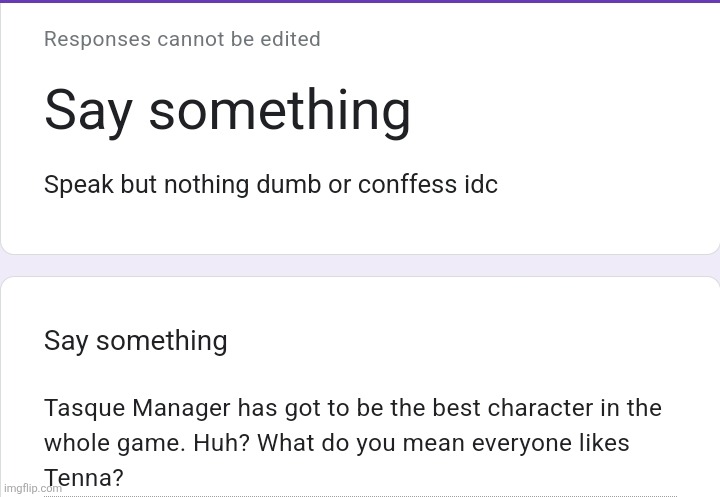Click the smaller "Say something" question label
The height and width of the screenshot is (497, 720).
point(135,341)
